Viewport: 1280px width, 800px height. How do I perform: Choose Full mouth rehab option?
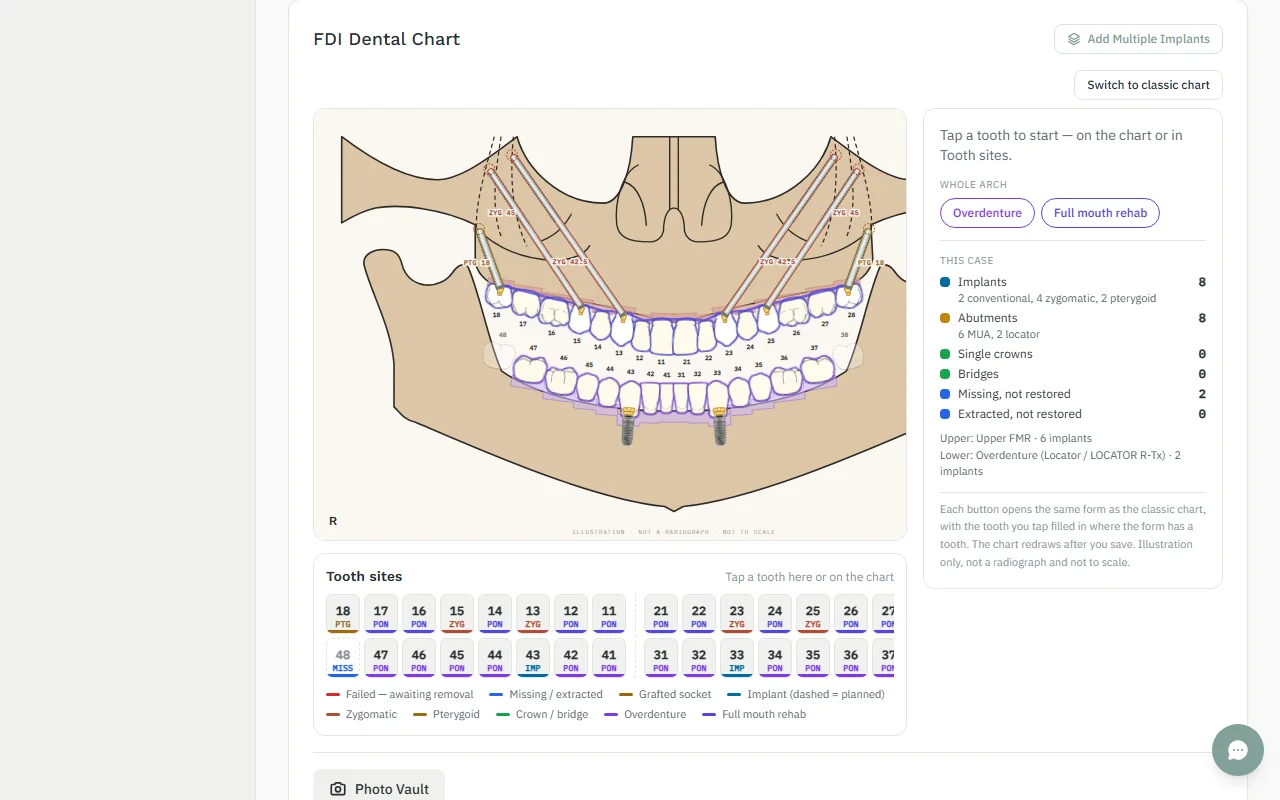pyautogui.click(x=1100, y=213)
